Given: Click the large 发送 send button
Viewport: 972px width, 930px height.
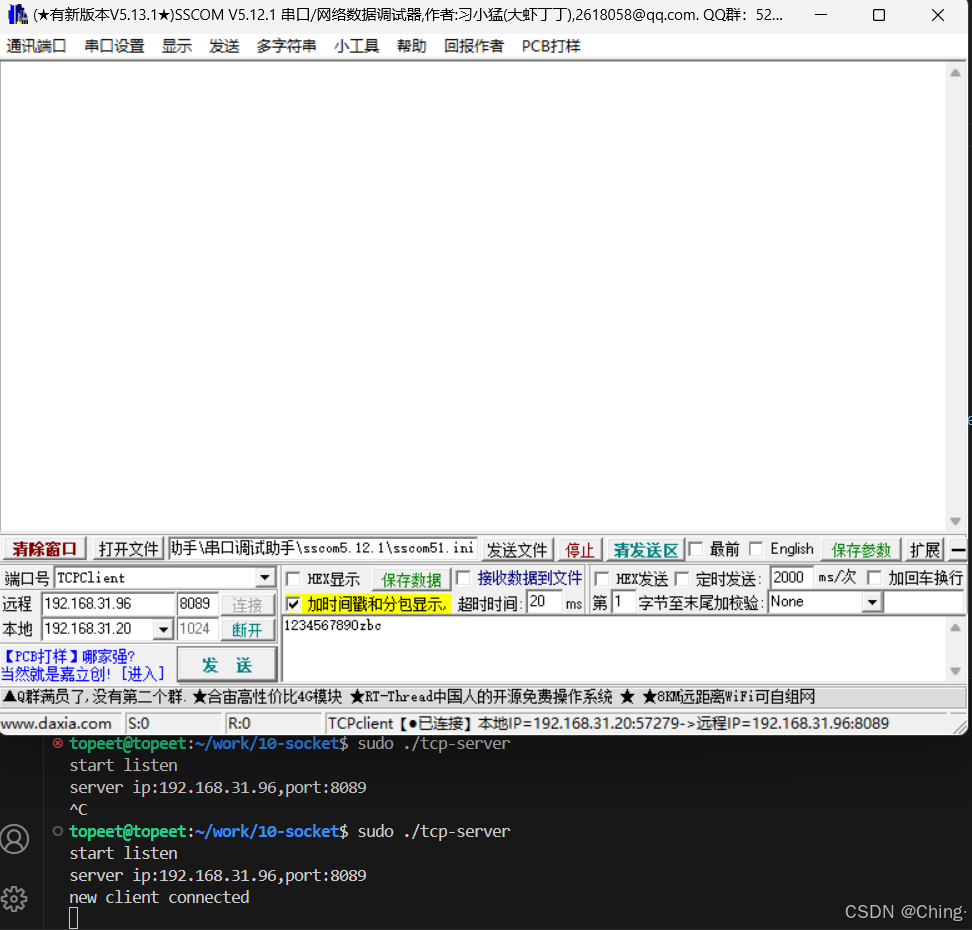Looking at the screenshot, I should 227,665.
